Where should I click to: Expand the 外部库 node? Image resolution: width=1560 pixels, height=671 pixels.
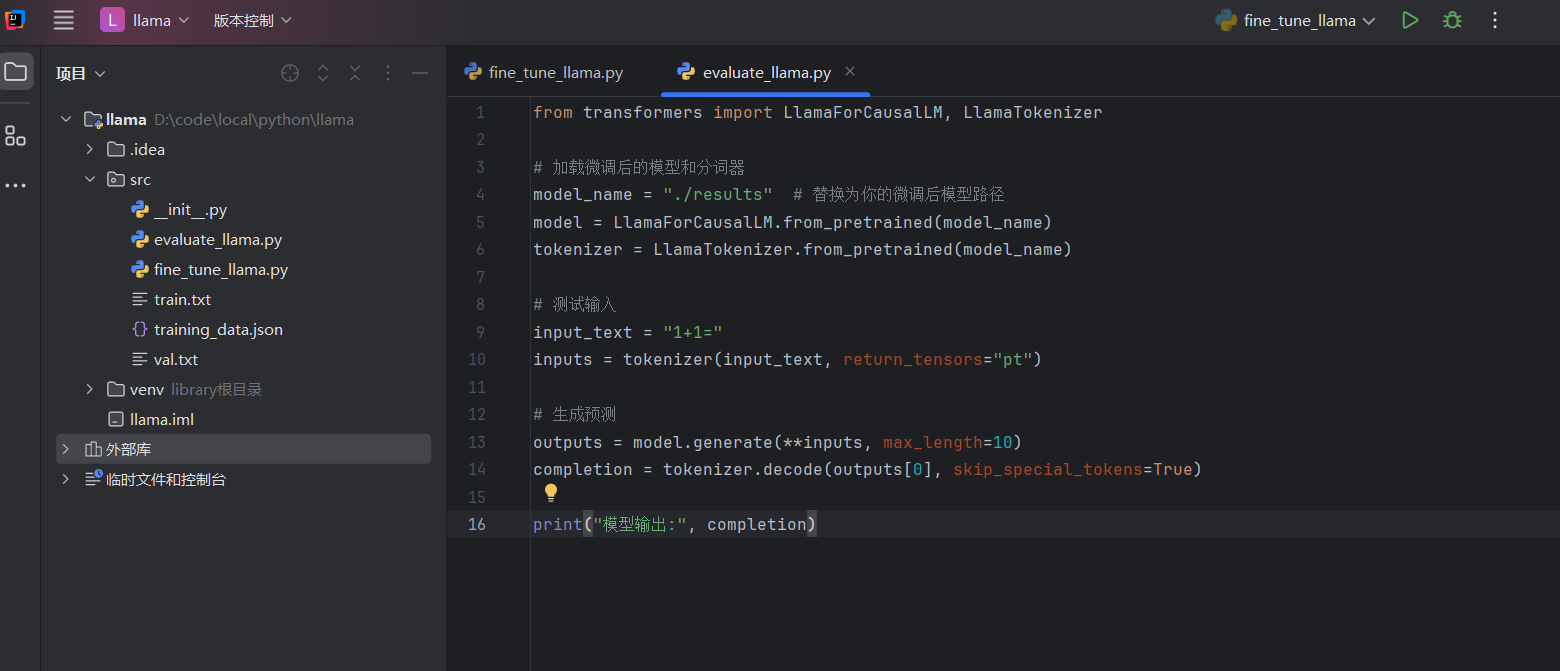[66, 449]
